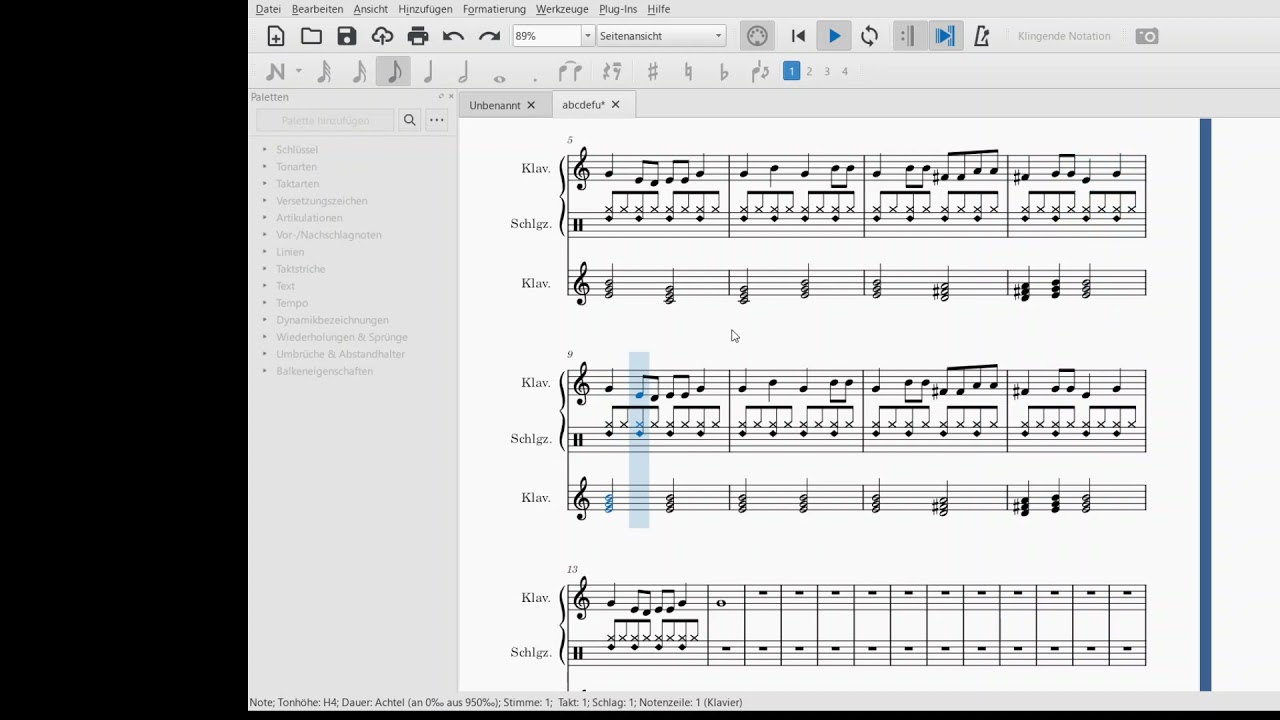Image resolution: width=1280 pixels, height=720 pixels.
Task: Select quarter note duration
Action: 428,72
